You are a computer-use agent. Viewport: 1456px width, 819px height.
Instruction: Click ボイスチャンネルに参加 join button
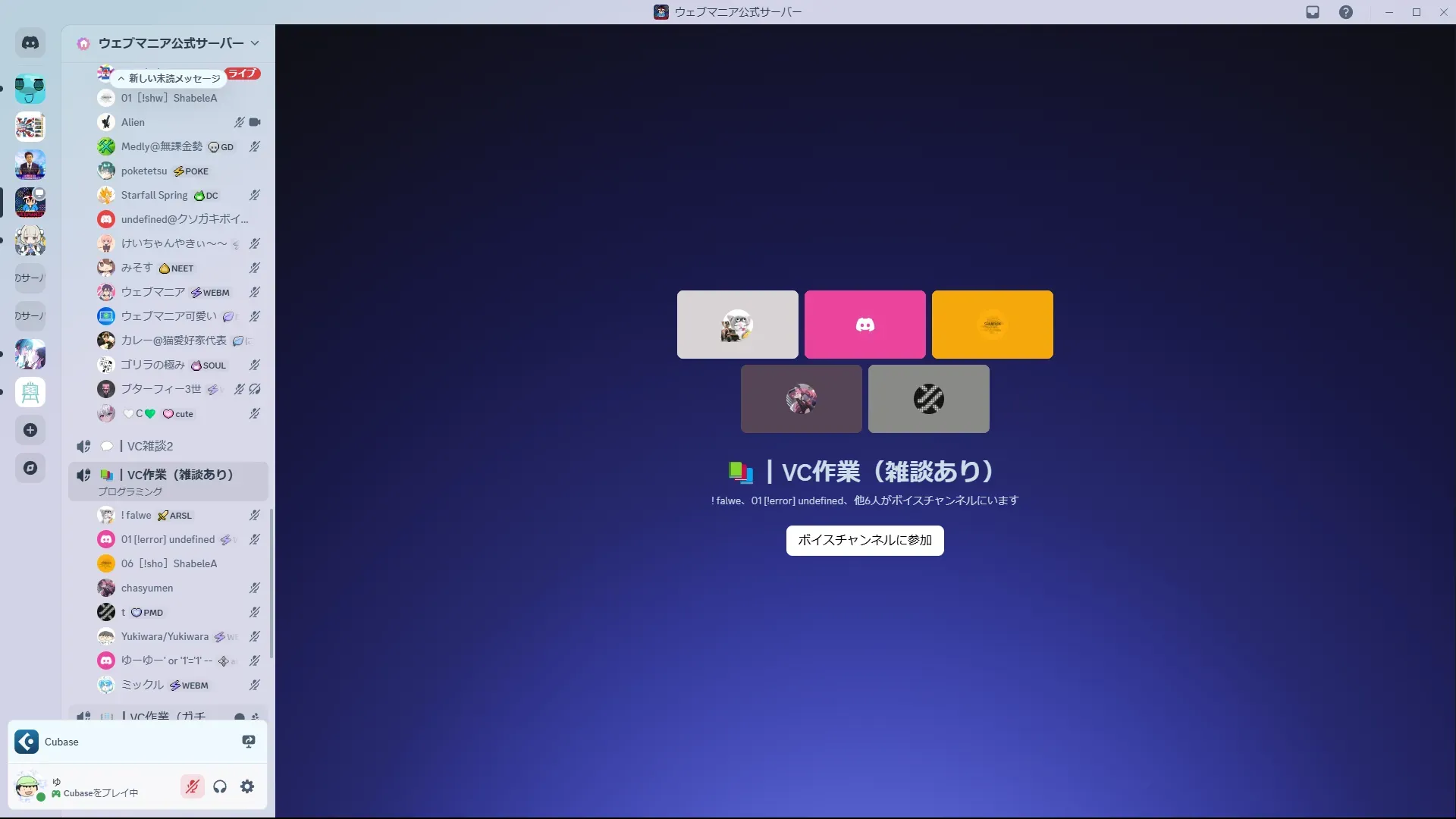(x=864, y=540)
